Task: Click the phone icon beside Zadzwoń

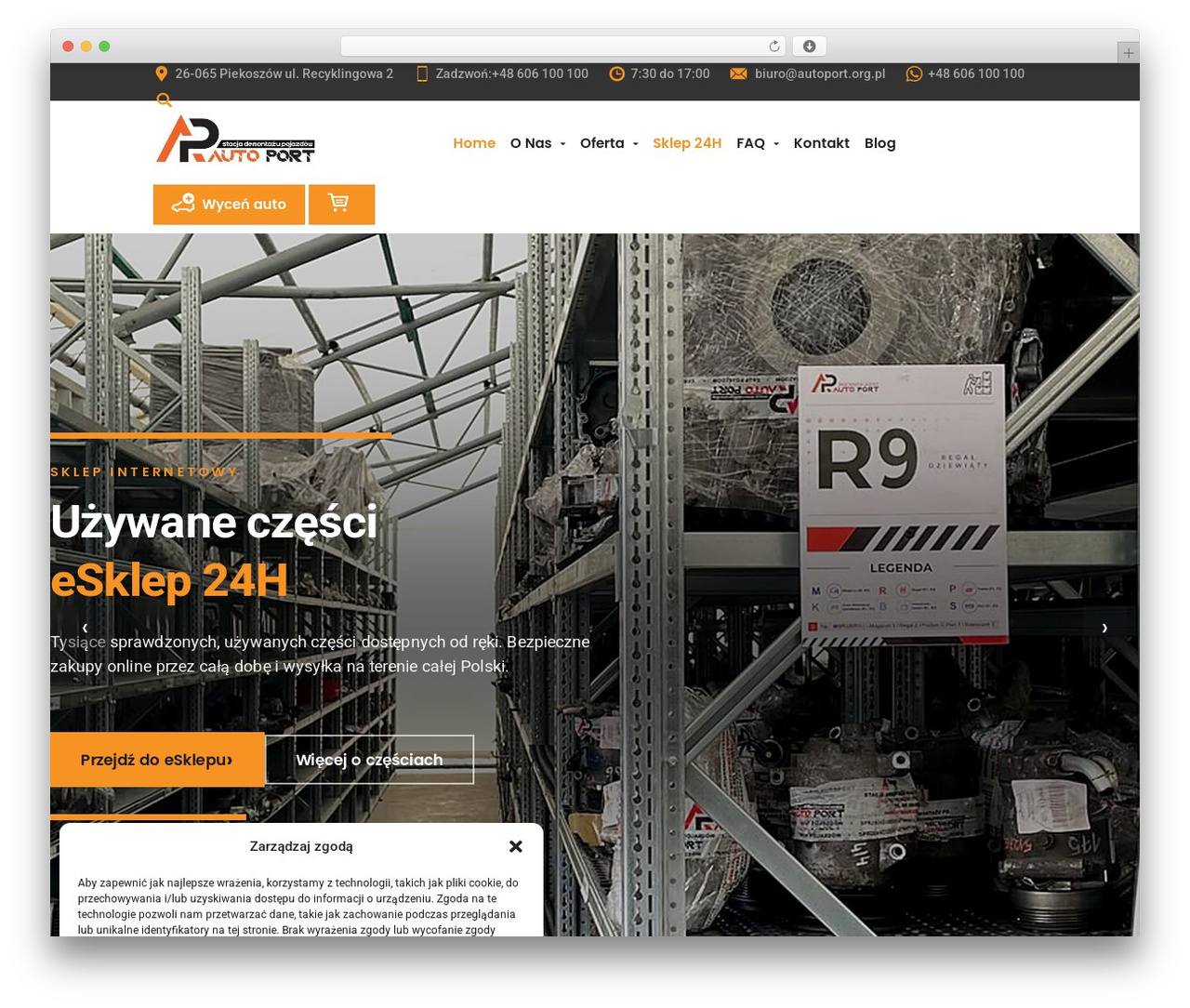Action: click(x=422, y=73)
